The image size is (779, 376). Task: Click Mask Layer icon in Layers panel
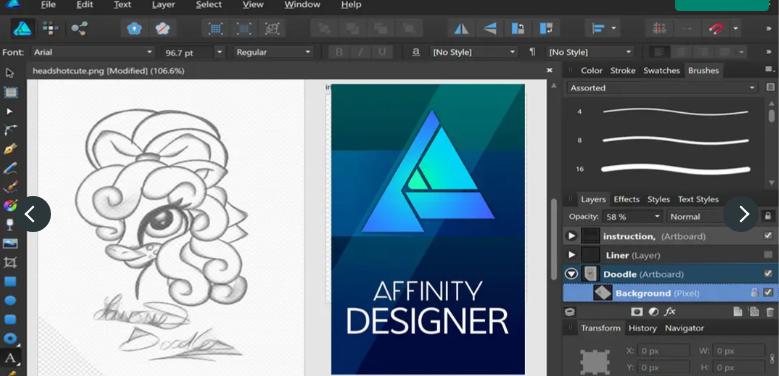(x=636, y=312)
